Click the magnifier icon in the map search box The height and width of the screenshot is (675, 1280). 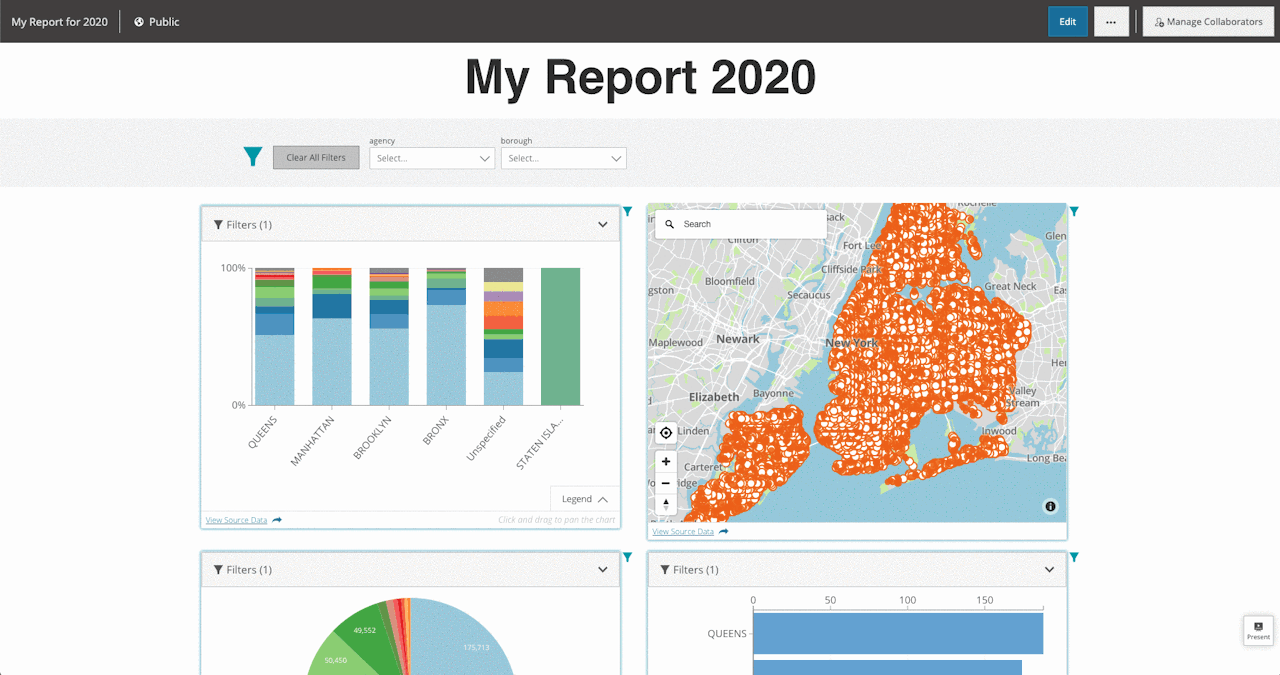tap(670, 224)
